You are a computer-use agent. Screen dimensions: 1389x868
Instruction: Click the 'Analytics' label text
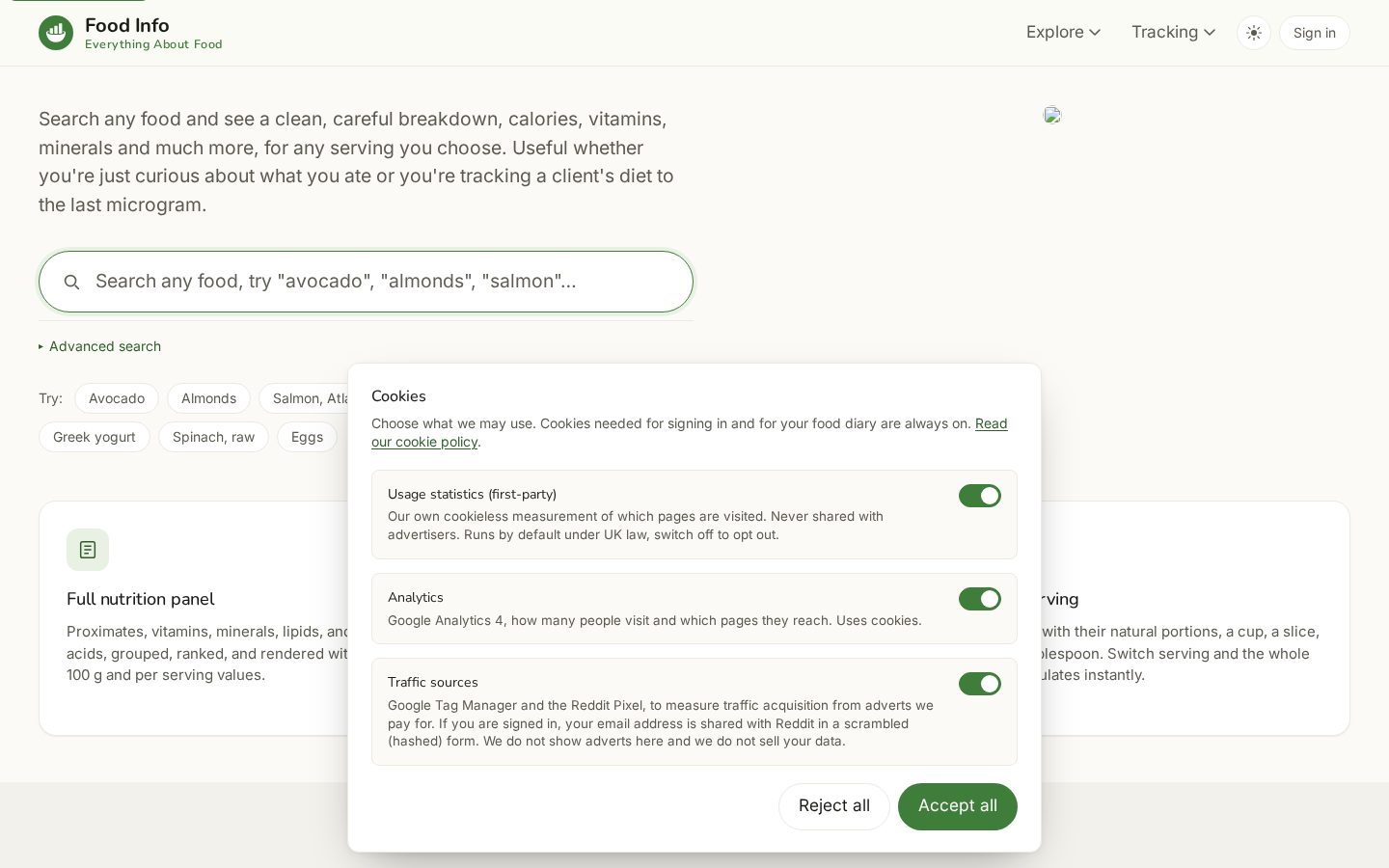pos(416,597)
